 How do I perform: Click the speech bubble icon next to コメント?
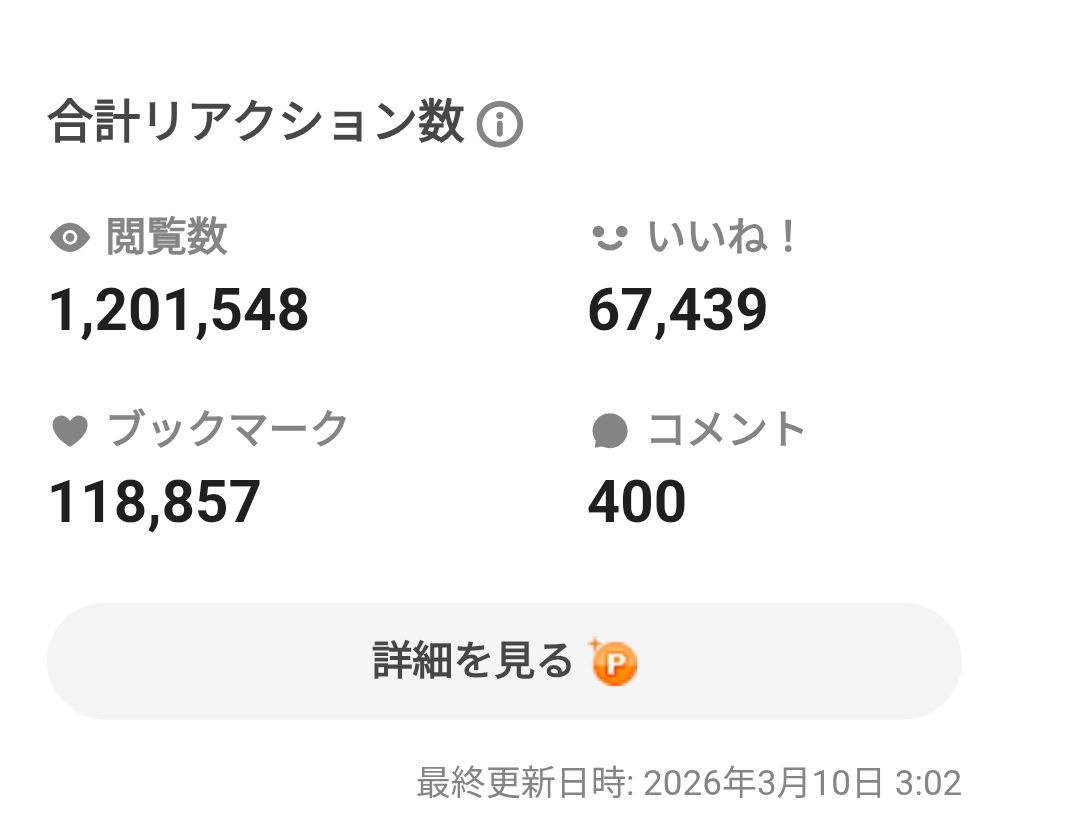(x=609, y=431)
